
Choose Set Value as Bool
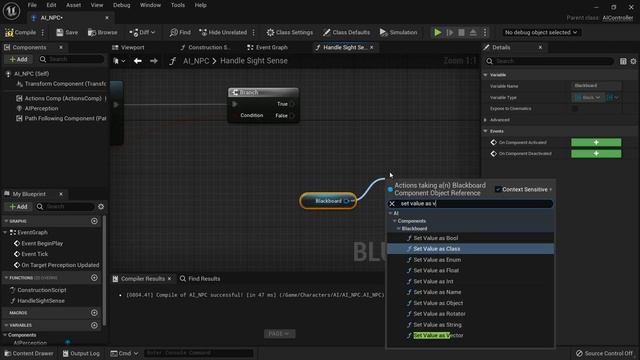click(x=436, y=238)
